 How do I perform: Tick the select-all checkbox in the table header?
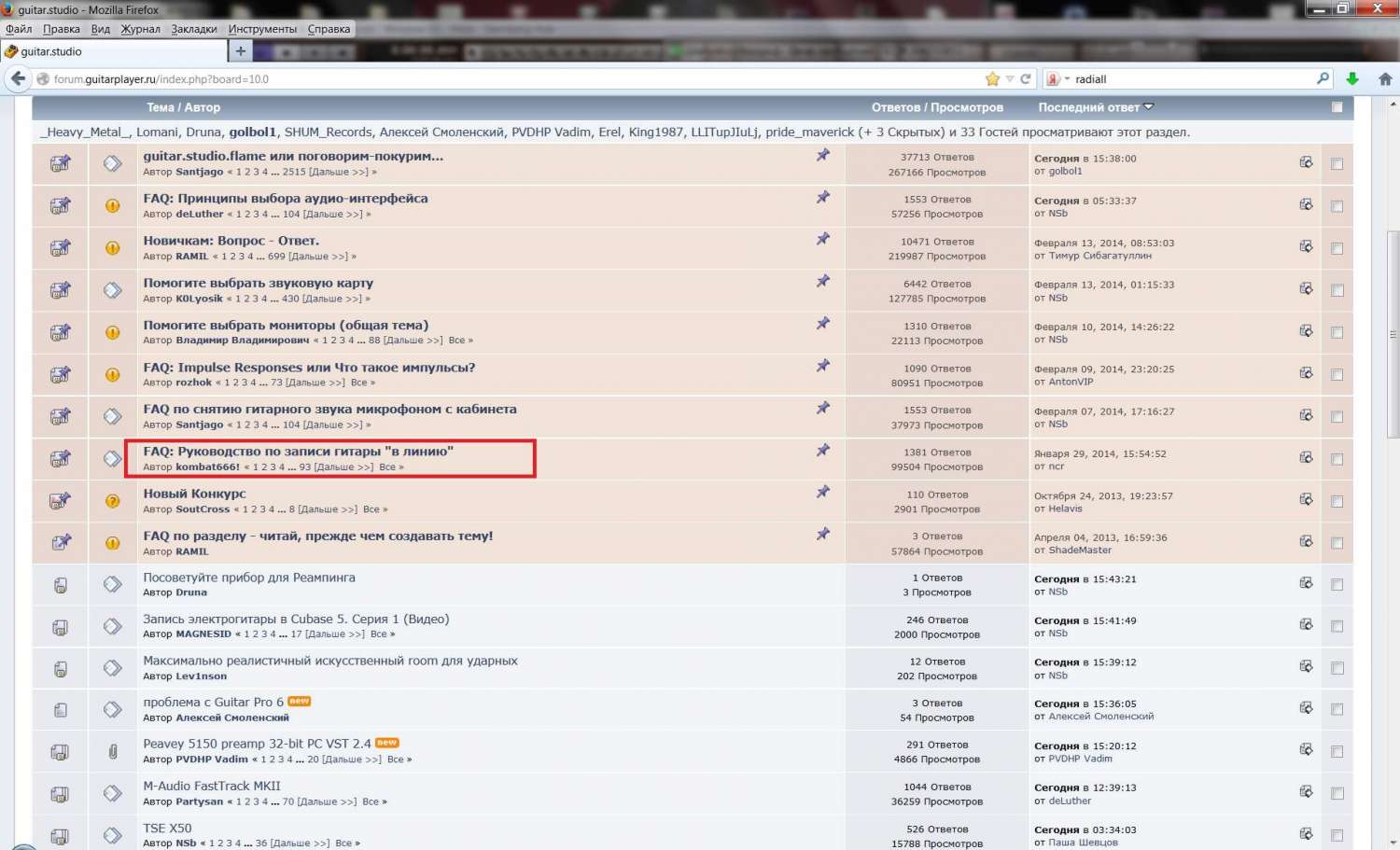click(x=1337, y=107)
